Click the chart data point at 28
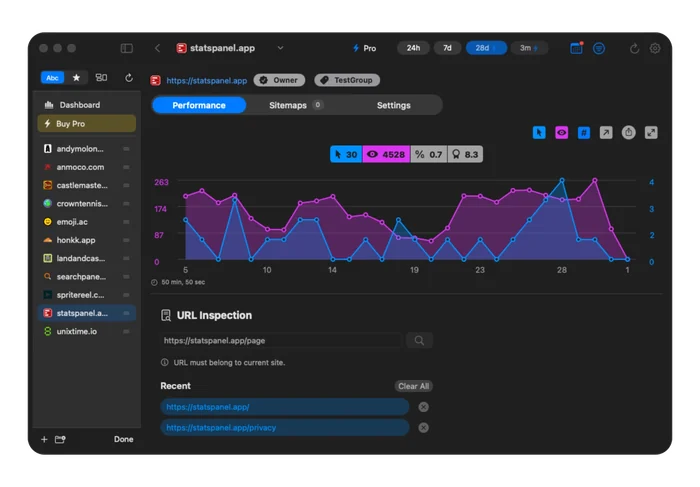Viewport: 700px width, 487px height. point(562,180)
